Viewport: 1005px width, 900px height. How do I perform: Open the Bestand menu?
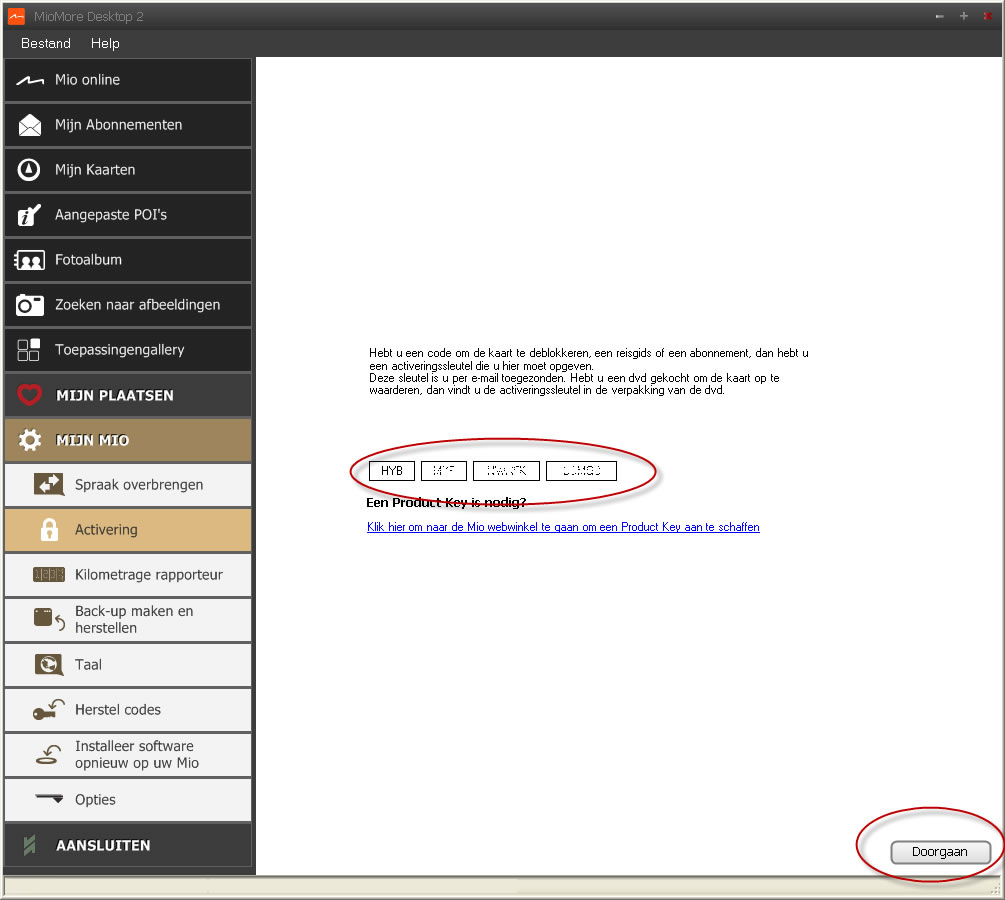point(46,43)
